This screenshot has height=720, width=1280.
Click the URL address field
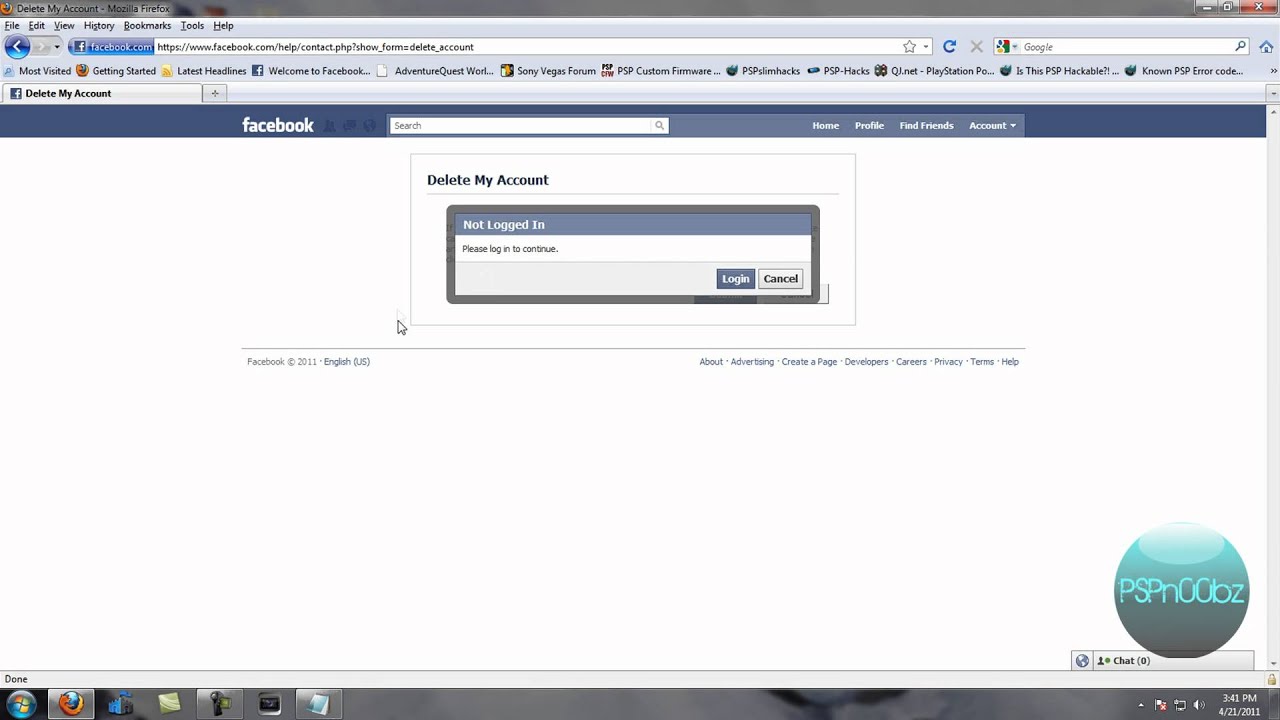point(527,47)
